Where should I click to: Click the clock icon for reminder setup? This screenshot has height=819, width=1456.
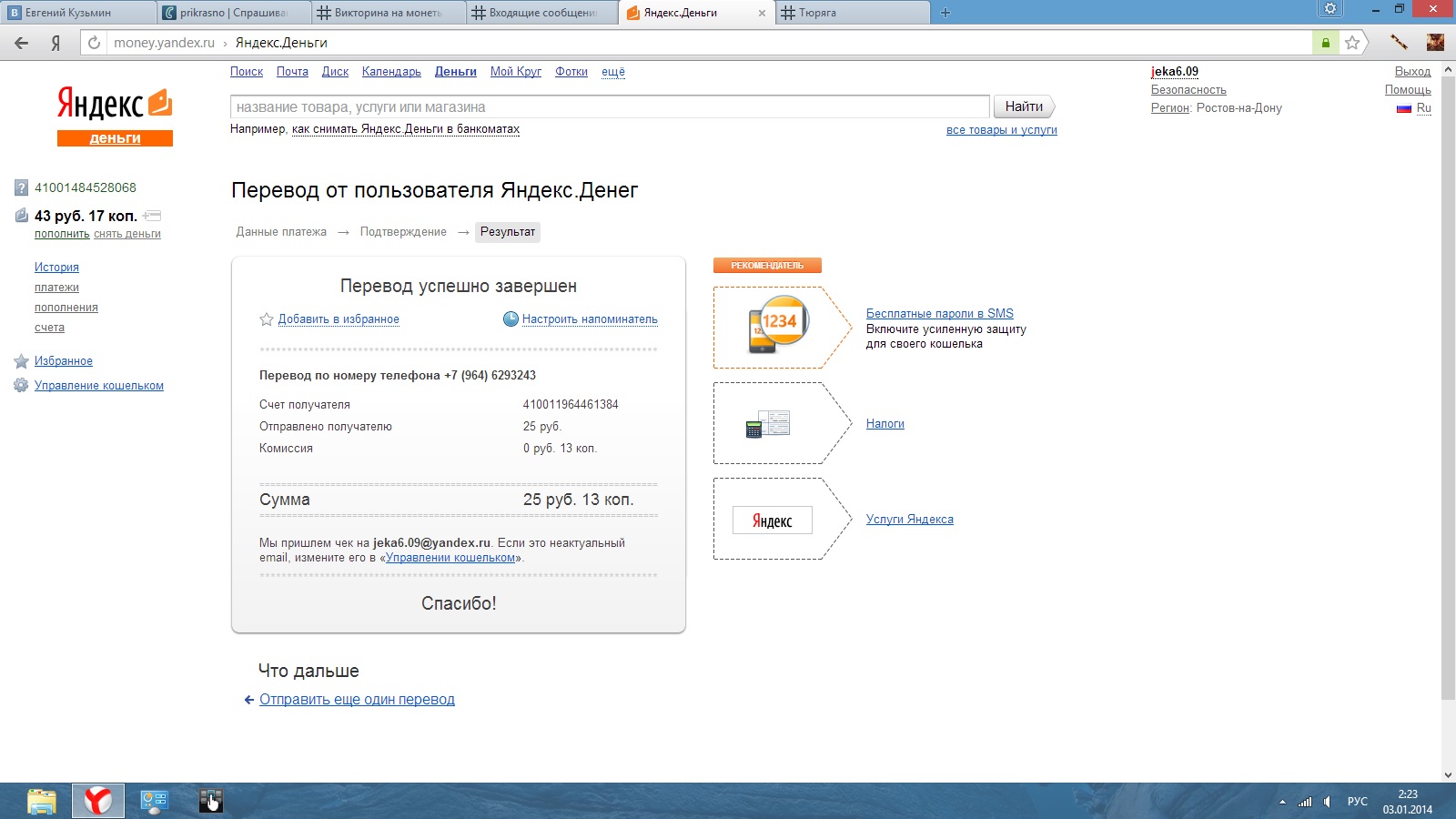point(511,319)
